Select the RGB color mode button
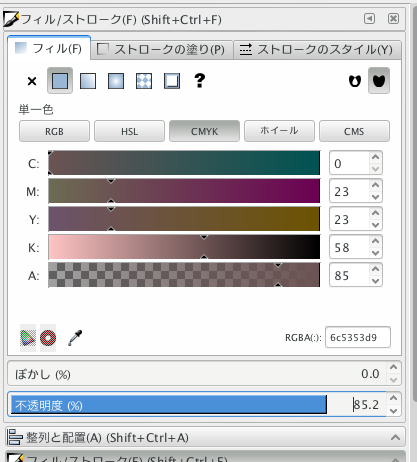This screenshot has height=462, width=417. coord(54,131)
